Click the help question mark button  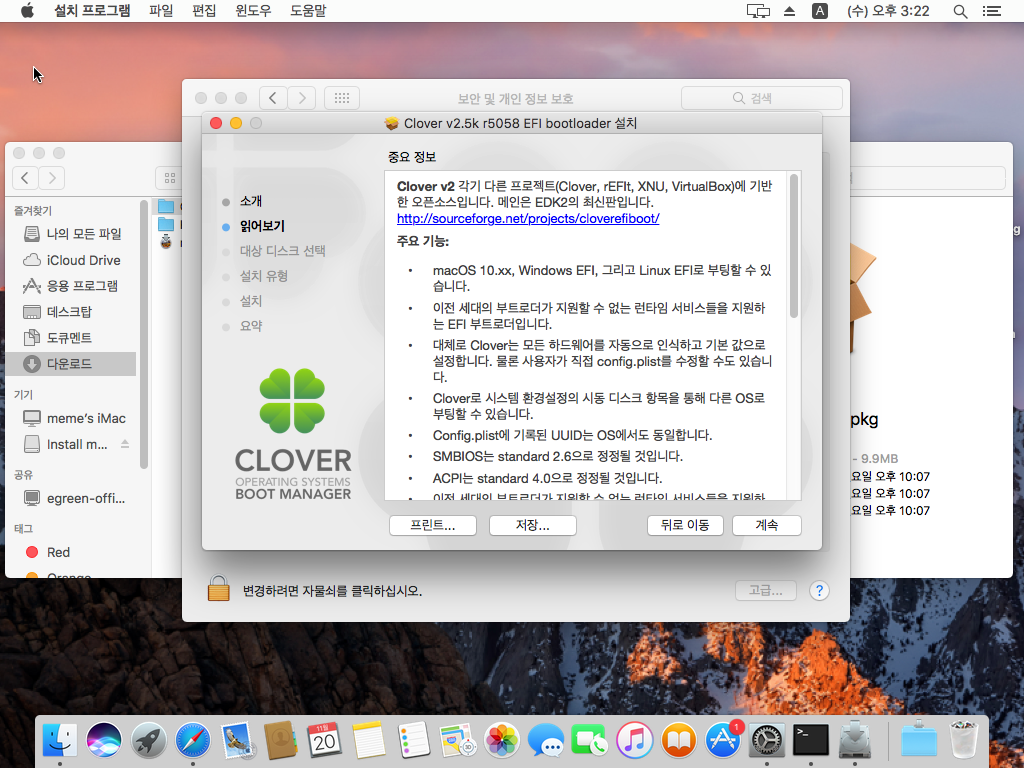[819, 590]
